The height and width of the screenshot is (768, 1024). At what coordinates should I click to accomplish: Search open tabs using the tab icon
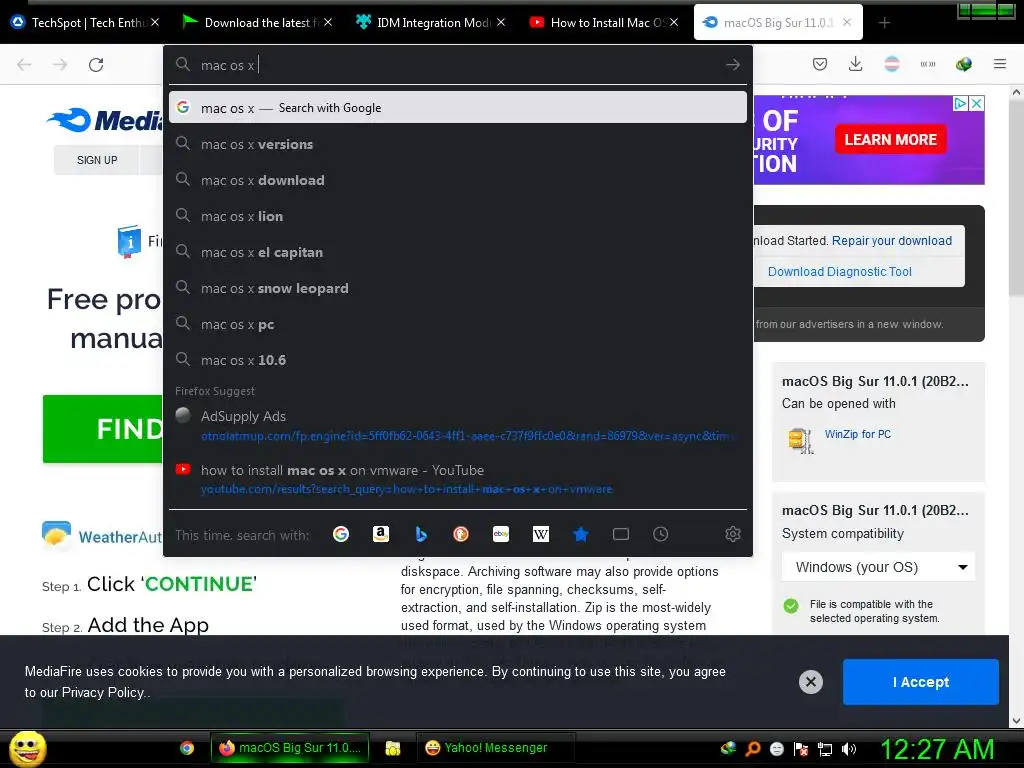click(x=621, y=534)
